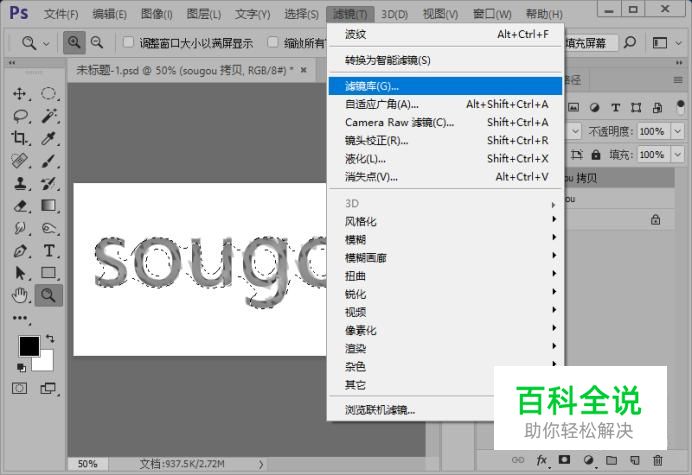
Task: Open the Layer menu
Action: (x=203, y=14)
